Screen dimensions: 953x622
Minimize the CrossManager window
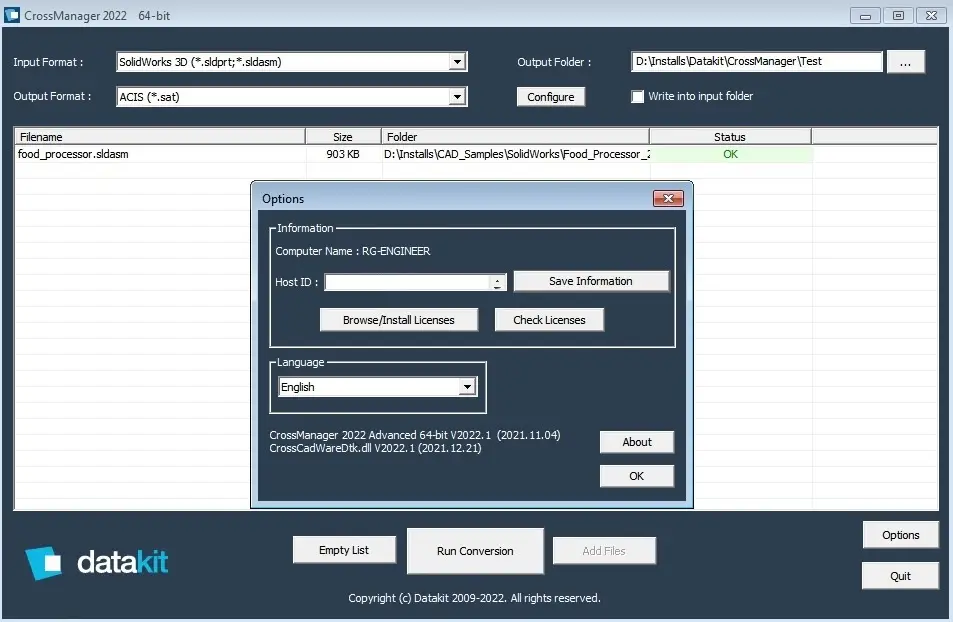pos(865,16)
